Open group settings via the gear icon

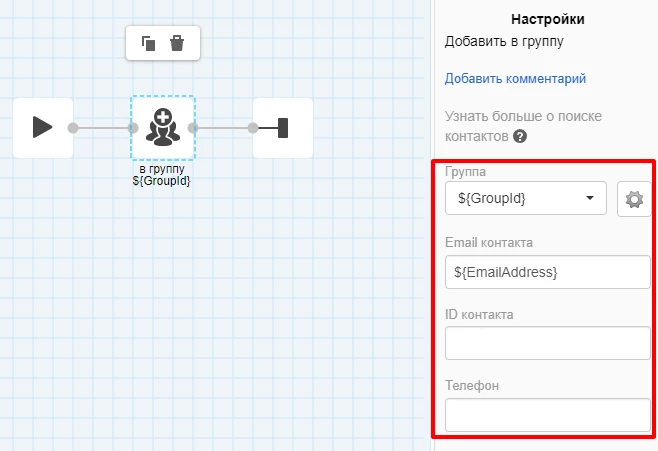tap(634, 199)
